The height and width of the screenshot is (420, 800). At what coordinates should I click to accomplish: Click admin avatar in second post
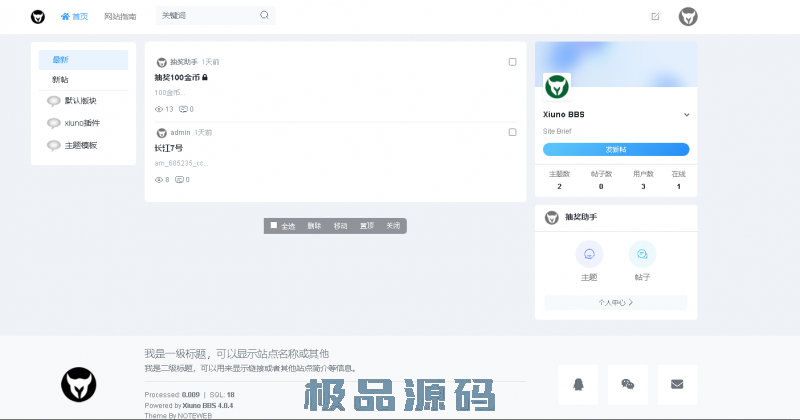[162, 133]
